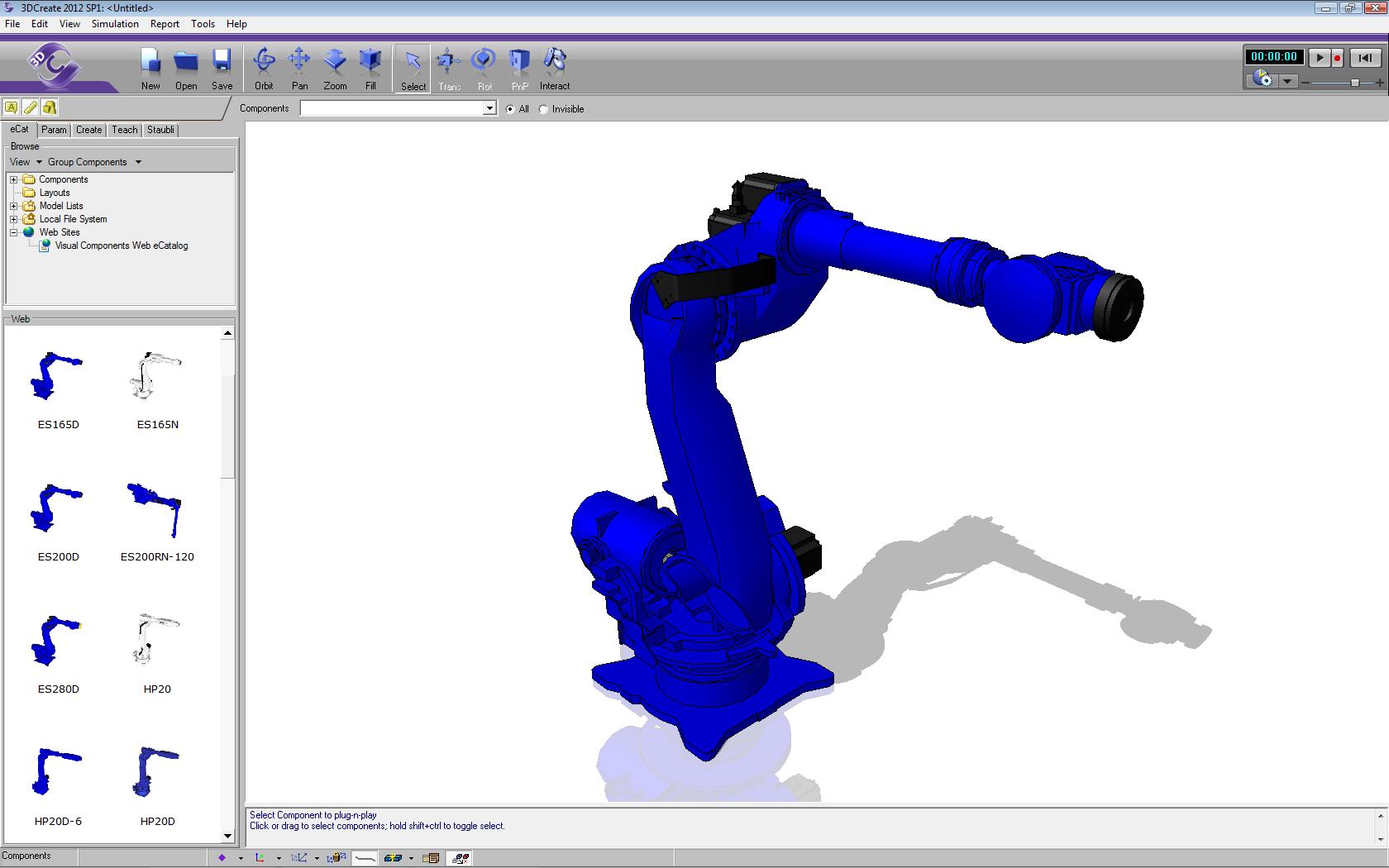
Task: Activate the PnP plug-and-play tool
Action: click(519, 68)
